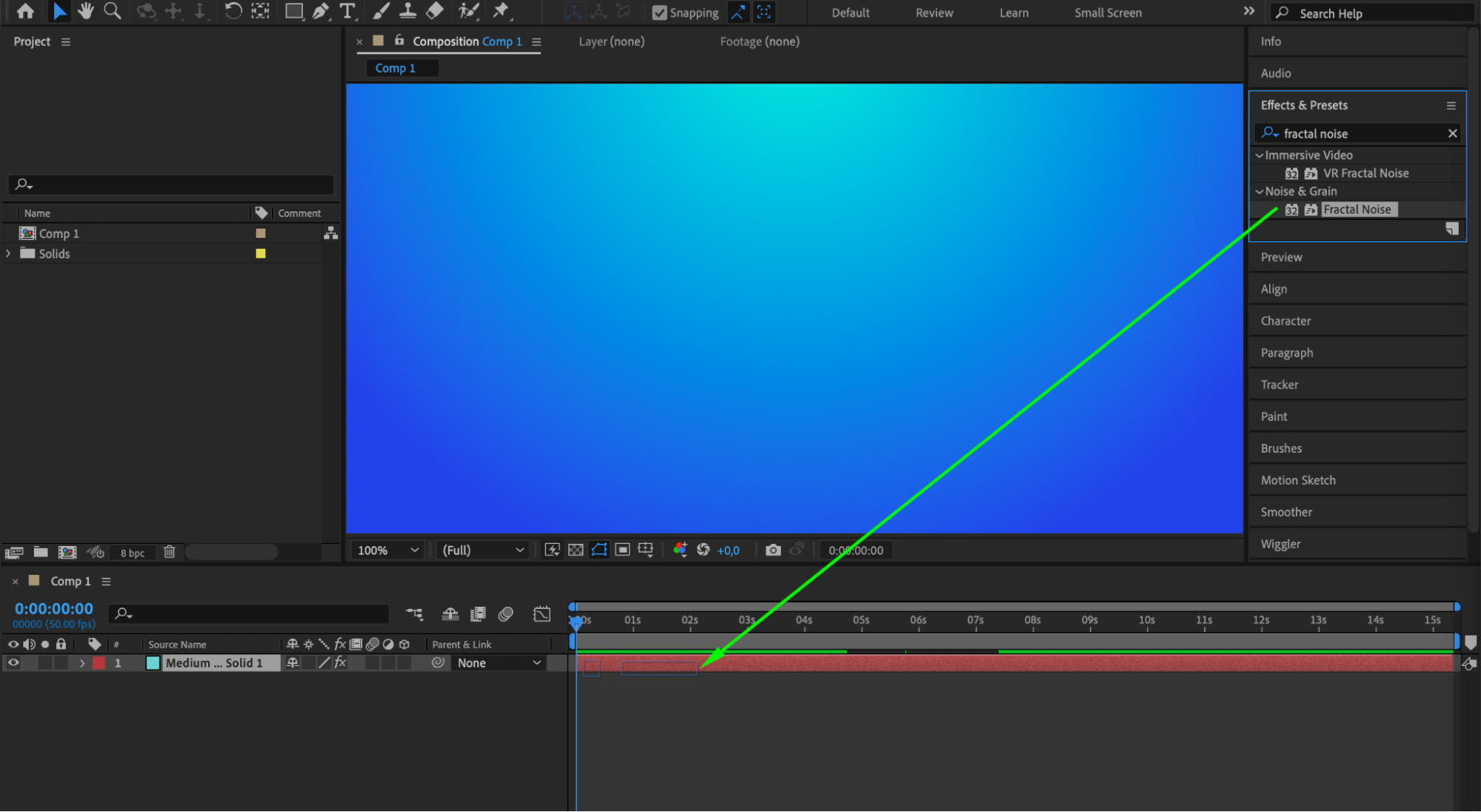Select the Rectangle shape tool
This screenshot has width=1481, height=812.
coord(294,11)
